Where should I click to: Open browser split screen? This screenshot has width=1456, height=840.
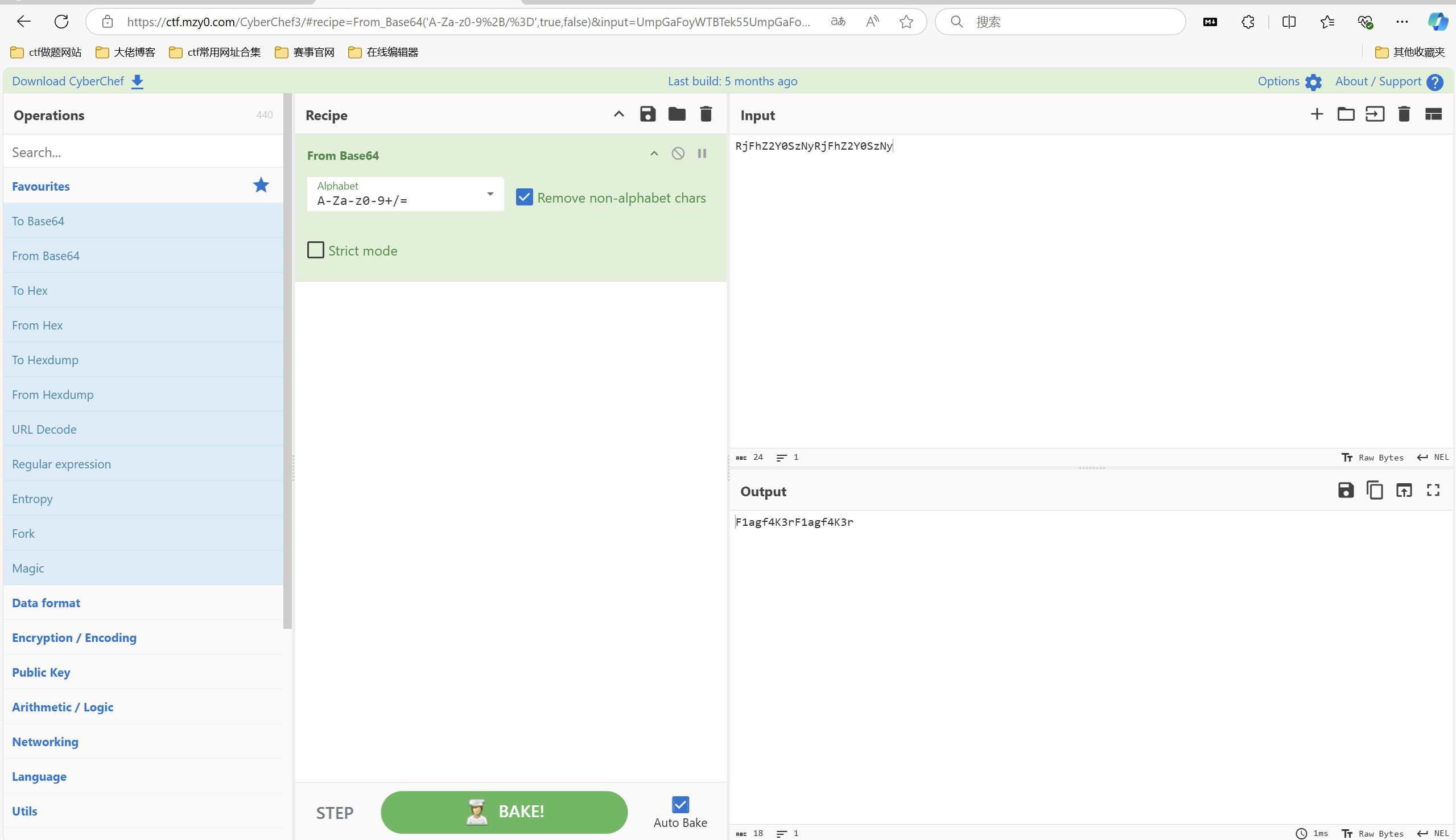[x=1289, y=22]
